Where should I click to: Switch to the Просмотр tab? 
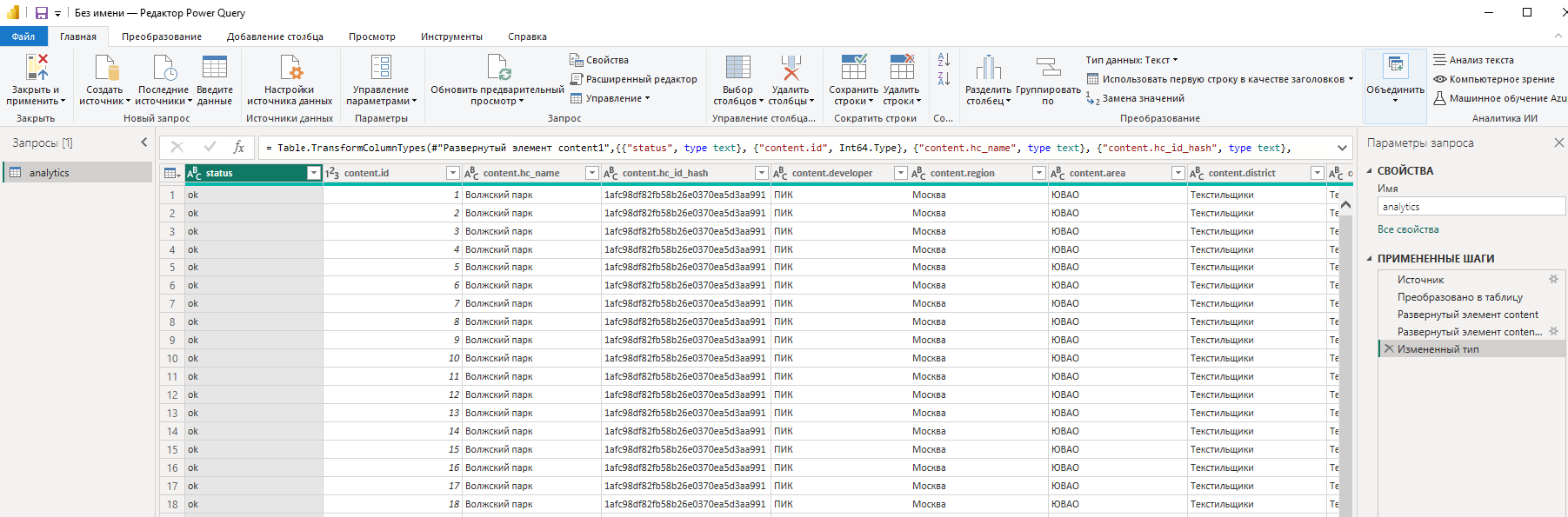[x=372, y=36]
